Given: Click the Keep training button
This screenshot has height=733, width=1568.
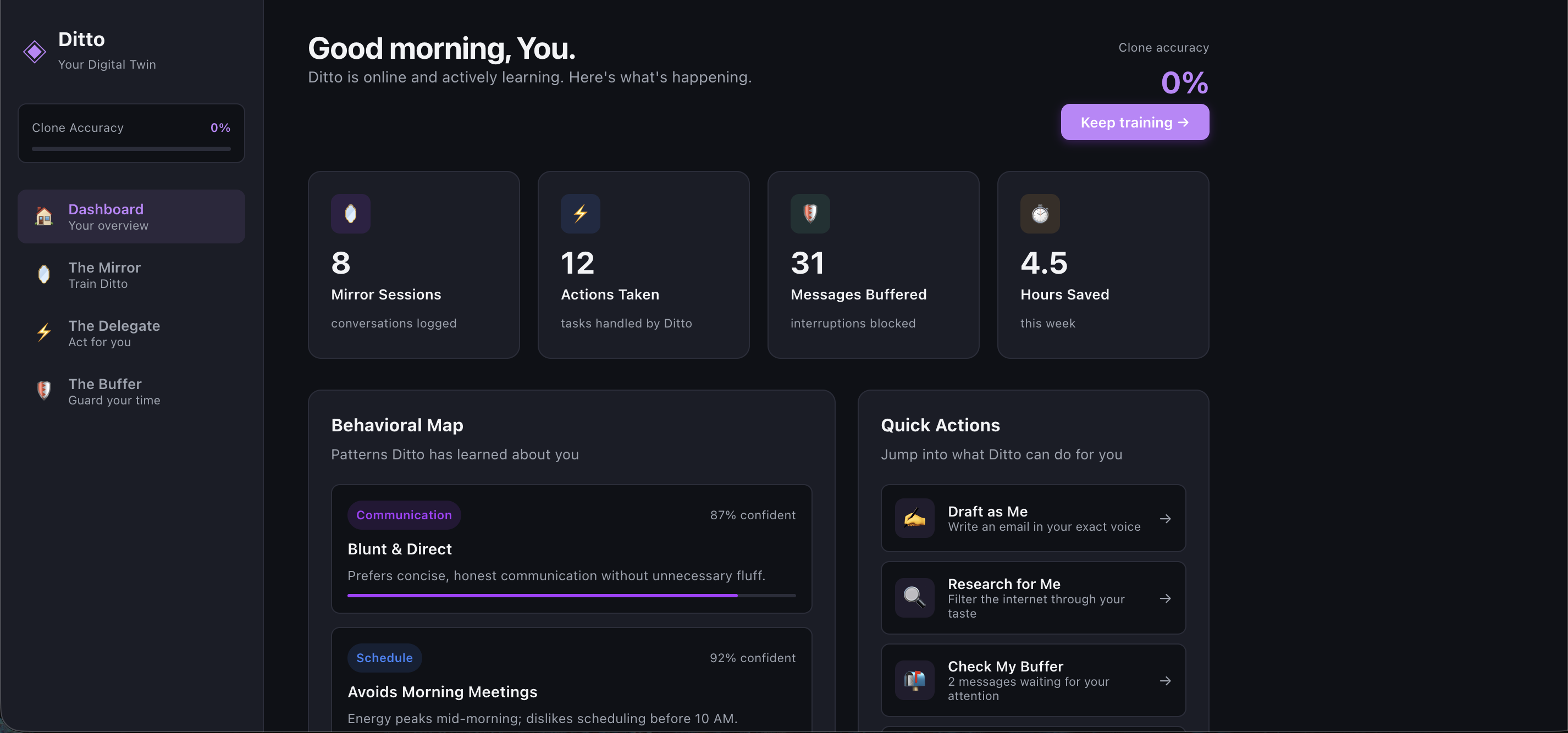Looking at the screenshot, I should point(1135,123).
